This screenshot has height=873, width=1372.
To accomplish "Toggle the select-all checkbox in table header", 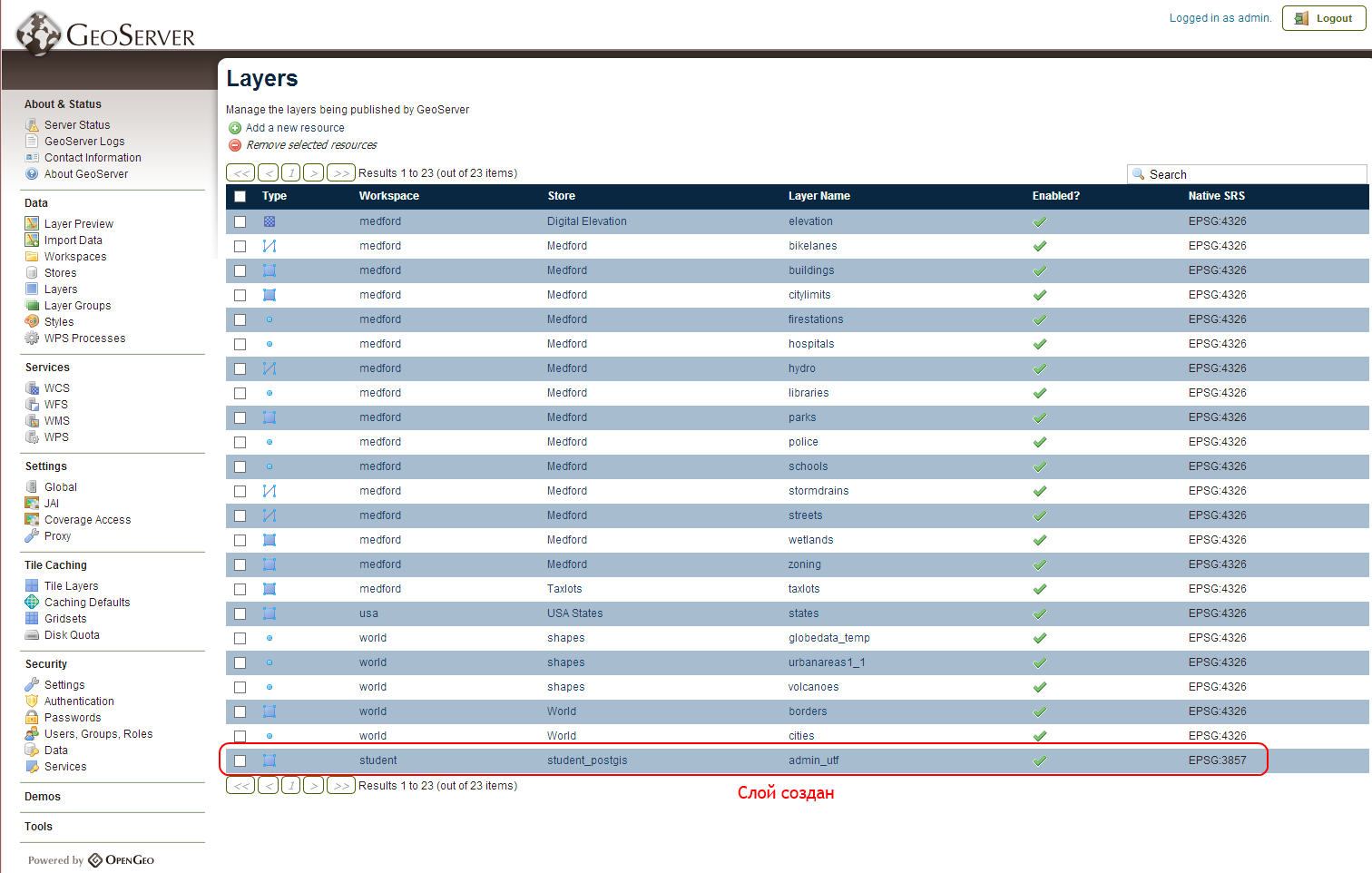I will [240, 196].
